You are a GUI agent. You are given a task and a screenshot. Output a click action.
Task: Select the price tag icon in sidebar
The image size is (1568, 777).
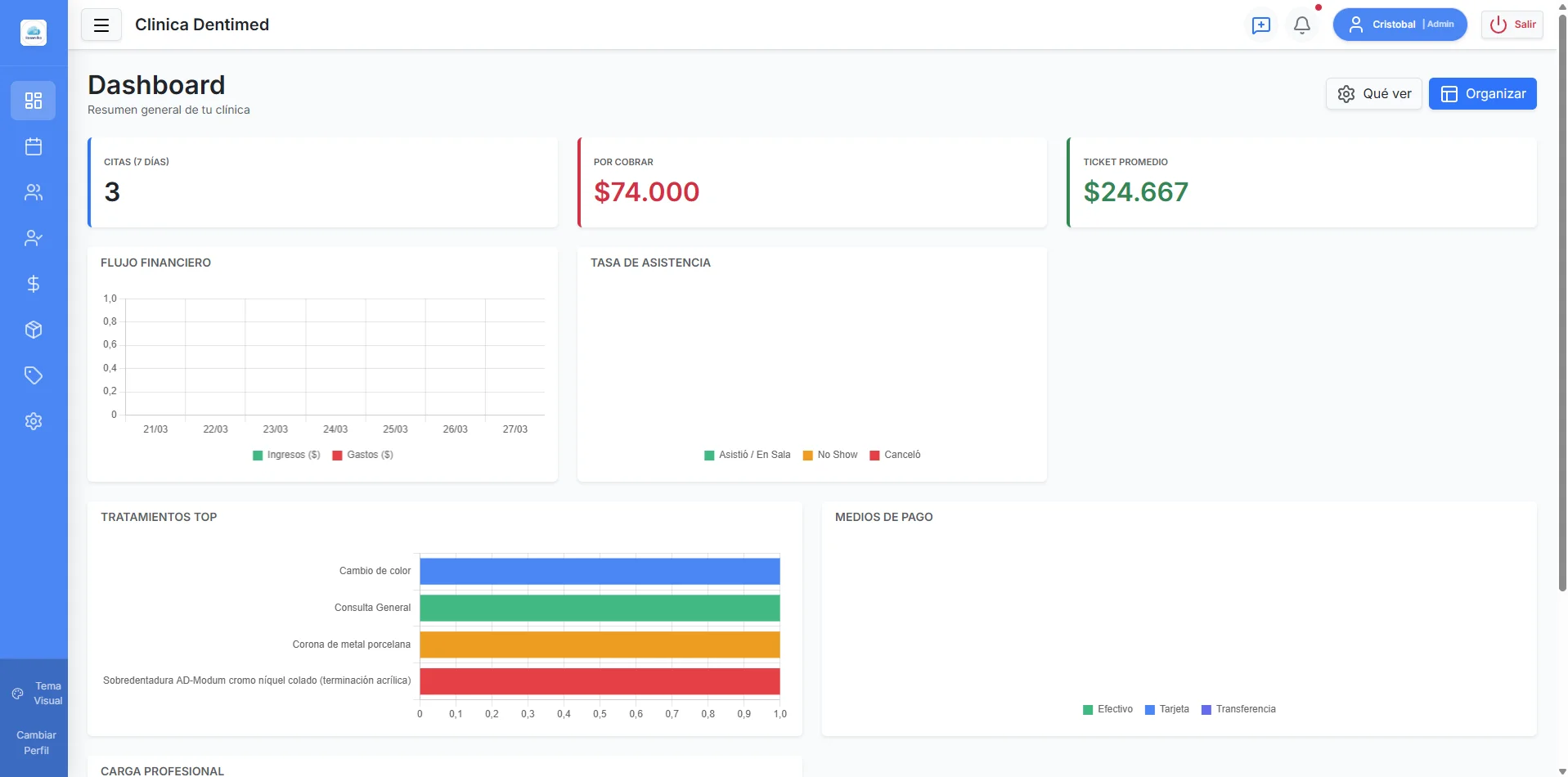(33, 375)
